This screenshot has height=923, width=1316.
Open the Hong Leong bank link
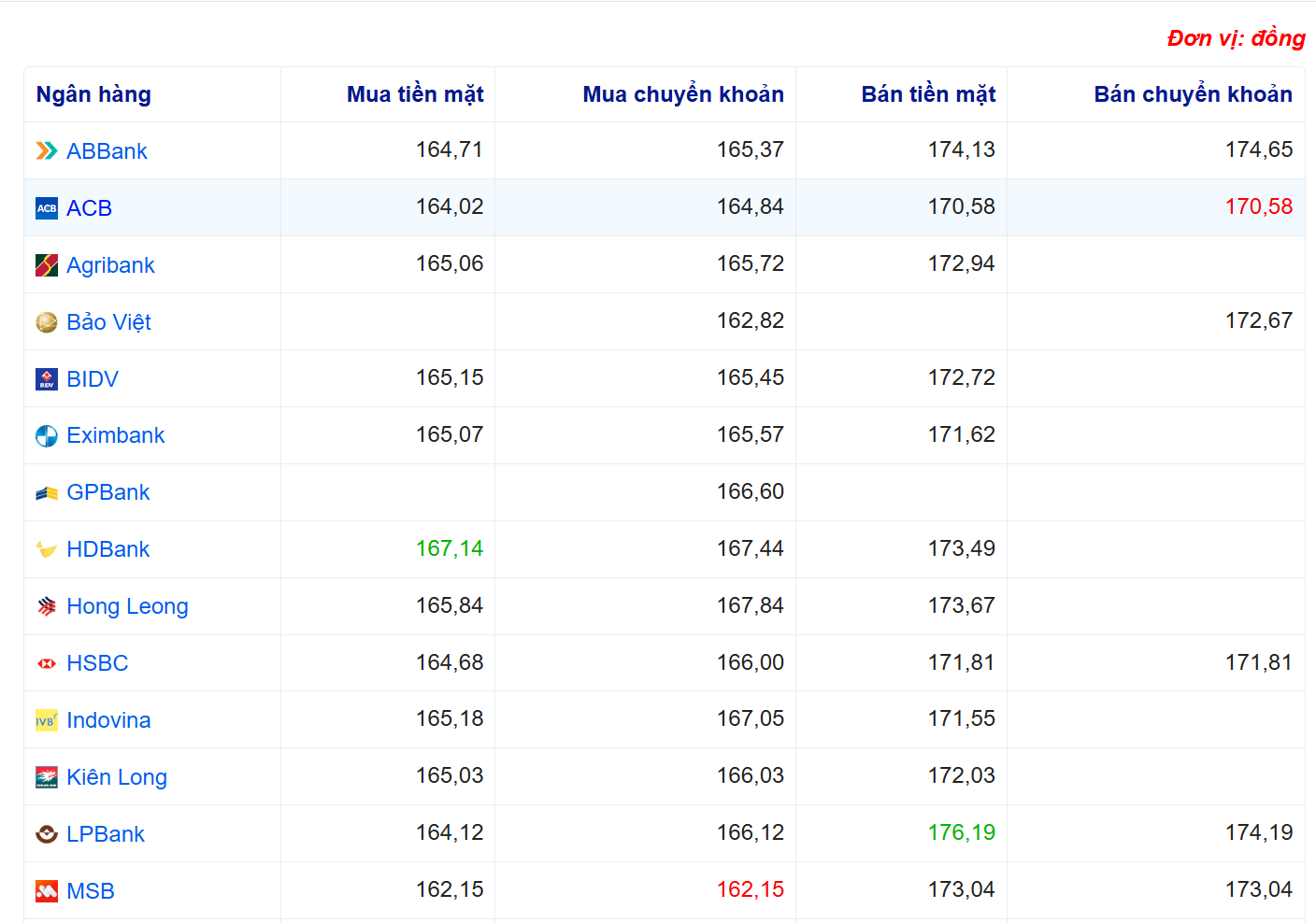[x=127, y=606]
